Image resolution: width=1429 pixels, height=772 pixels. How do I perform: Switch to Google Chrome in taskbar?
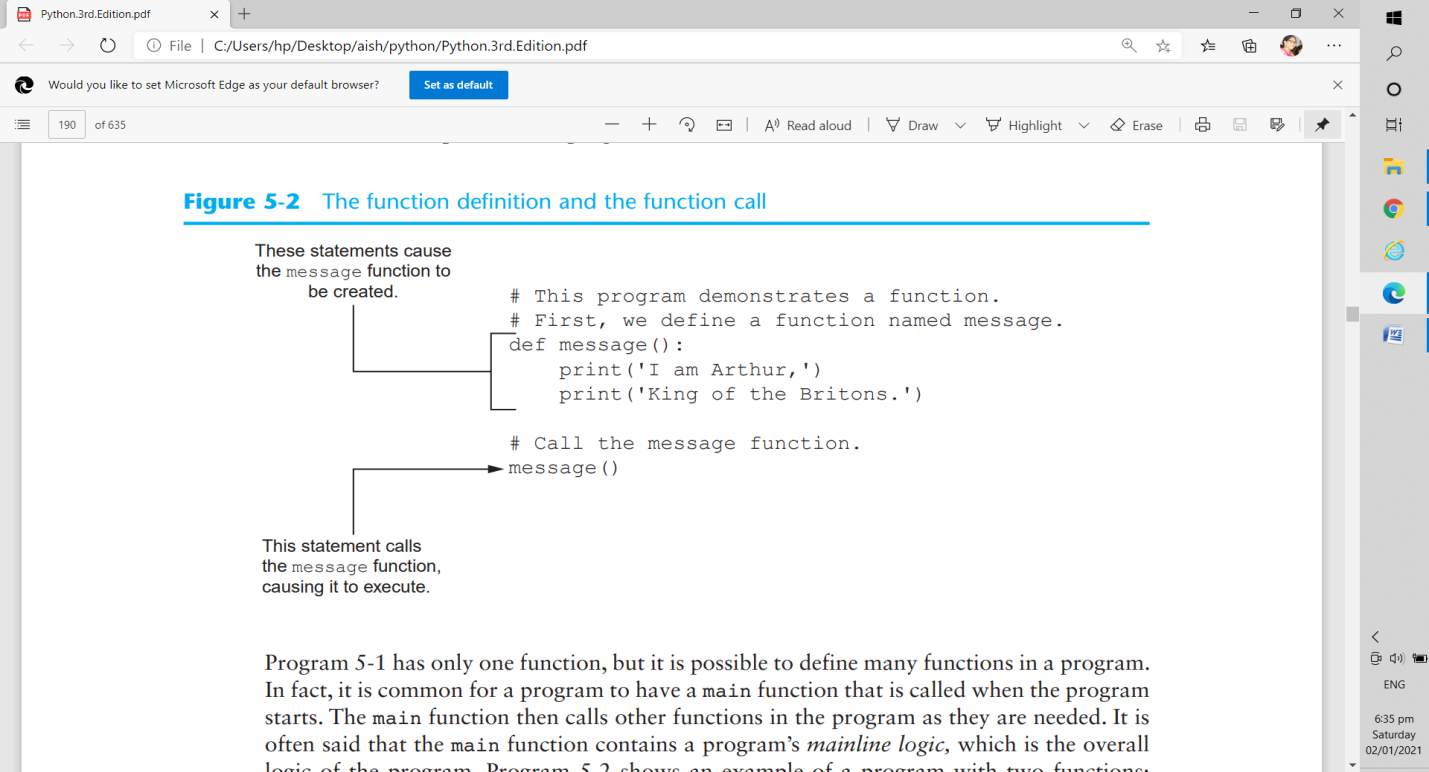pyautogui.click(x=1394, y=208)
